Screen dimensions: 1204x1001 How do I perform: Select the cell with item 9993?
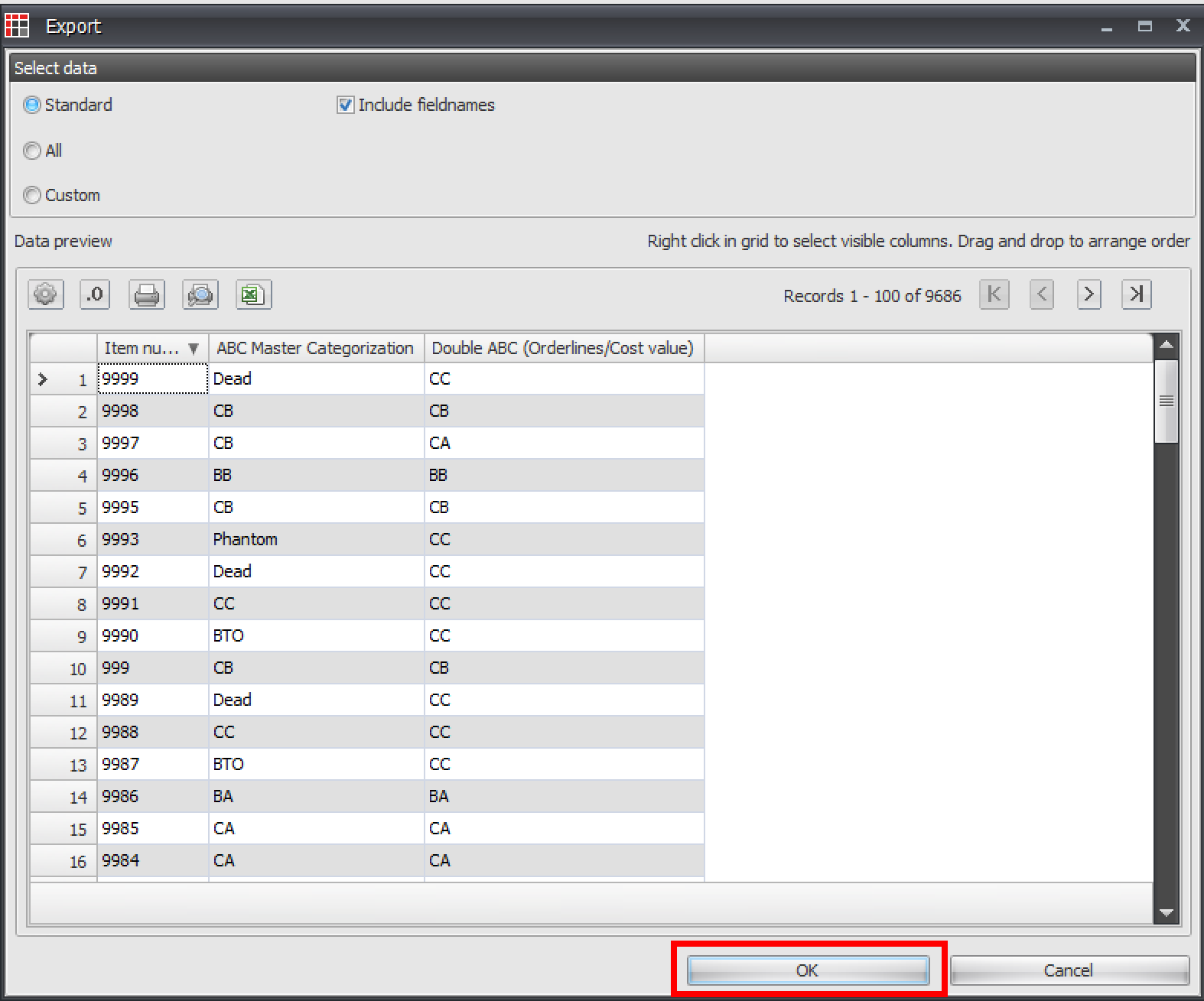coord(153,539)
